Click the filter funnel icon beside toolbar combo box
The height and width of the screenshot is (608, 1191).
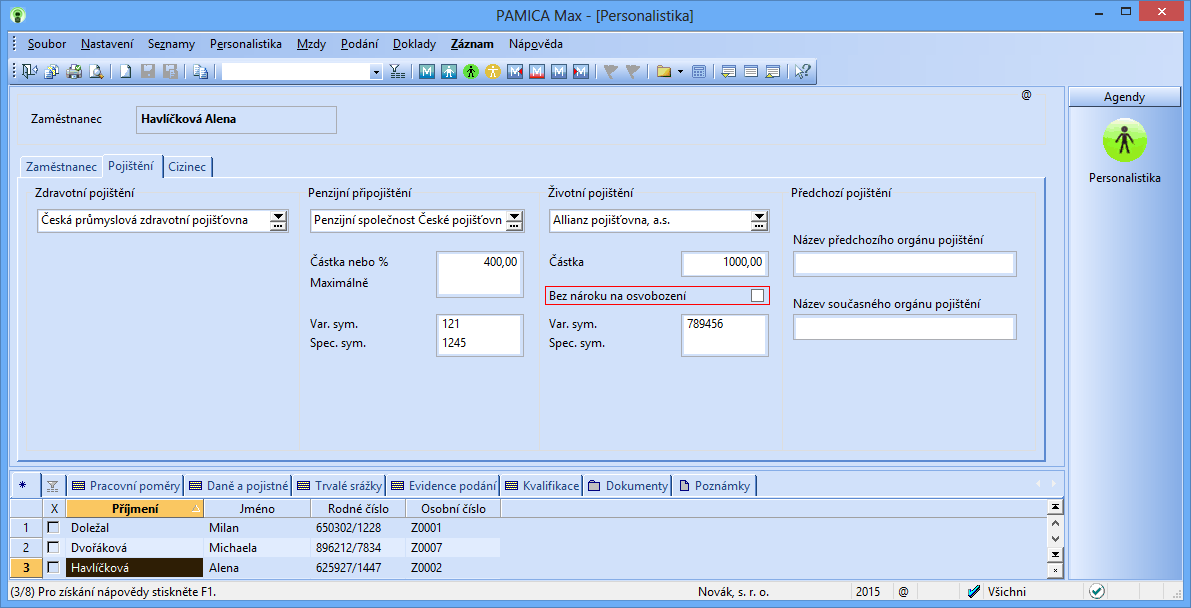click(397, 71)
